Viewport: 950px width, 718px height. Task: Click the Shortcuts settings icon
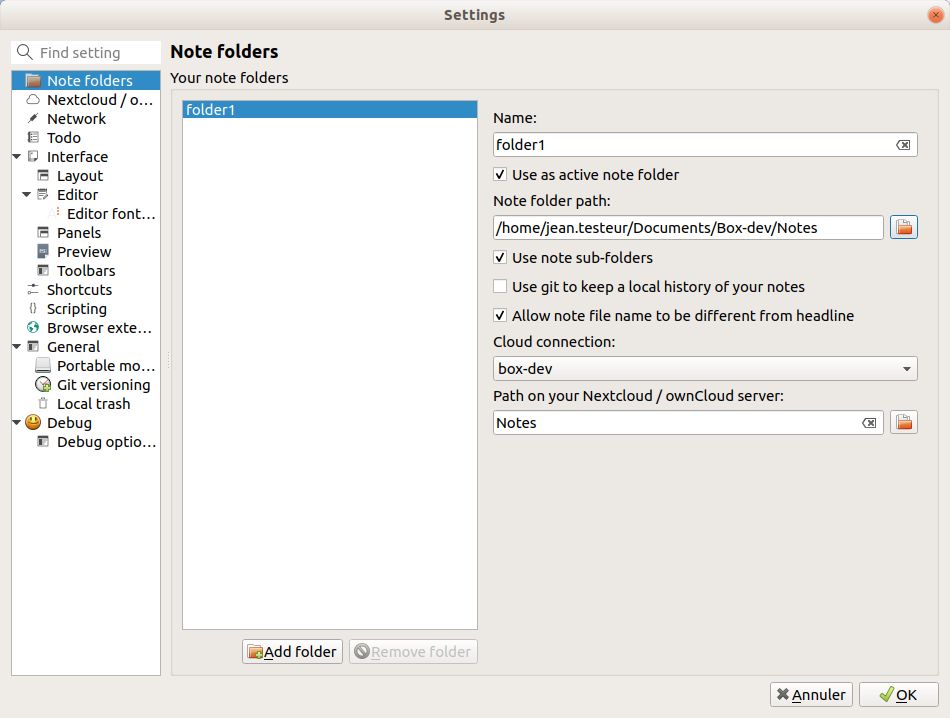[31, 289]
